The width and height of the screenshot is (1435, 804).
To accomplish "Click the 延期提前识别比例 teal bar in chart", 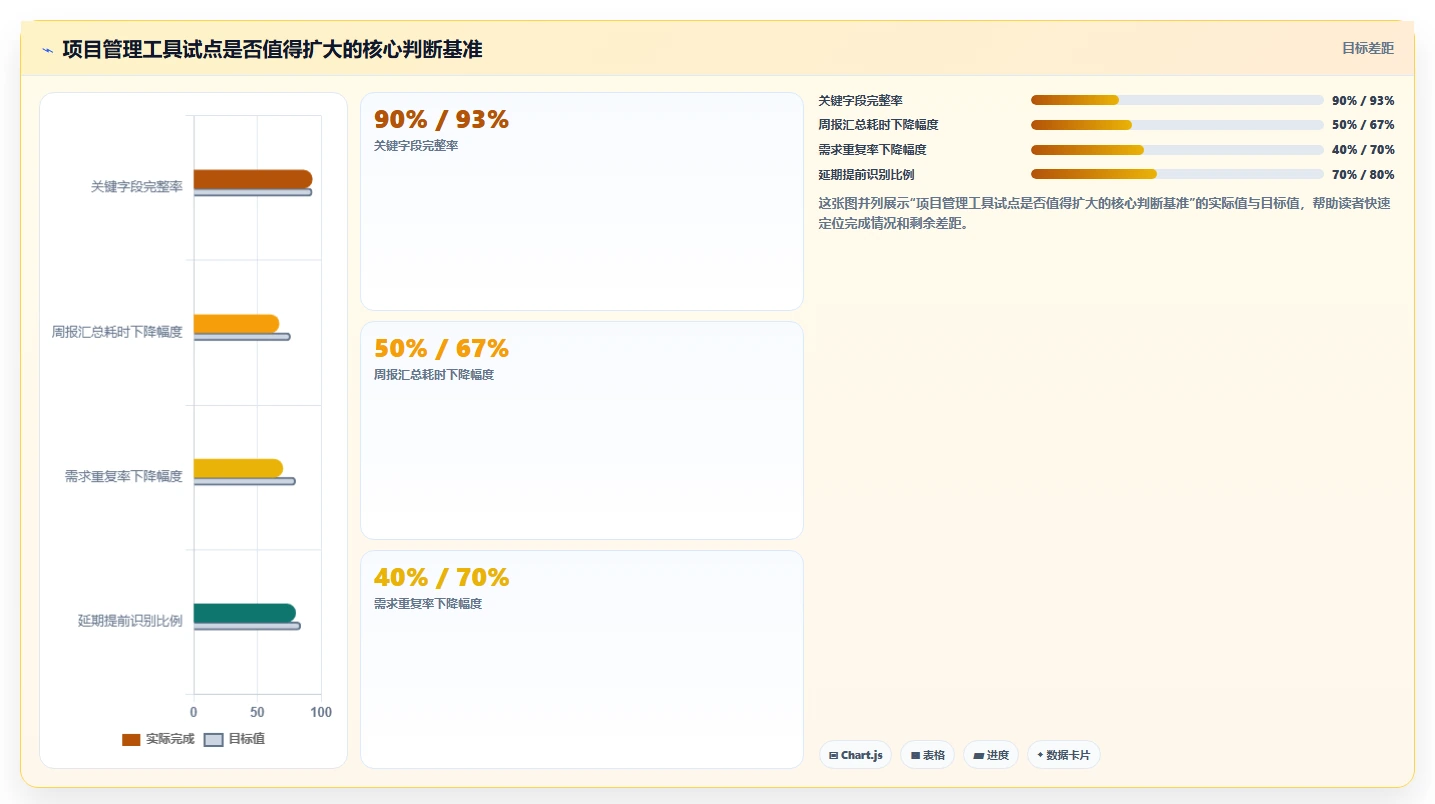I will coord(245,613).
